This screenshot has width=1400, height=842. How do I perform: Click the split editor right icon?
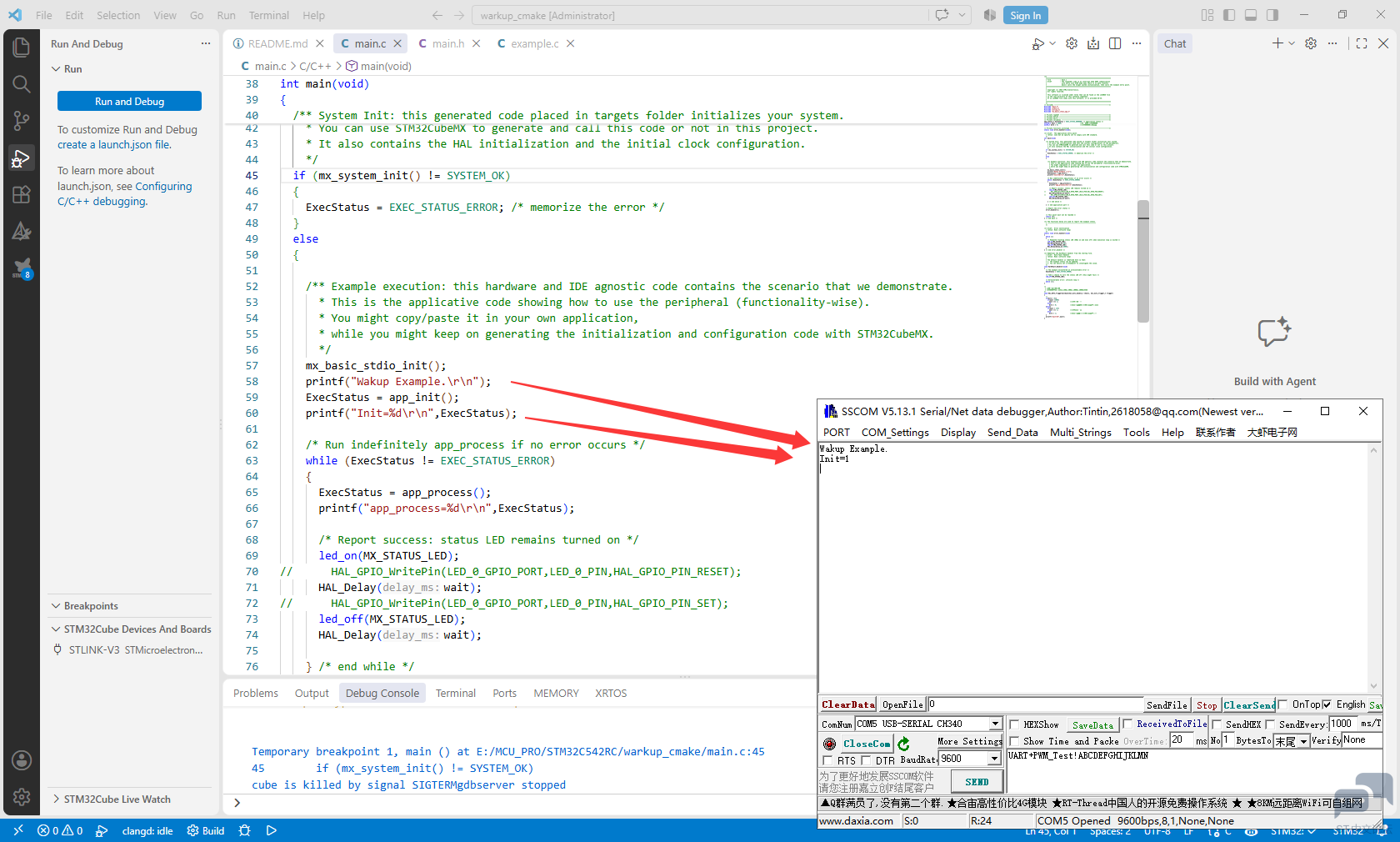click(x=1115, y=43)
